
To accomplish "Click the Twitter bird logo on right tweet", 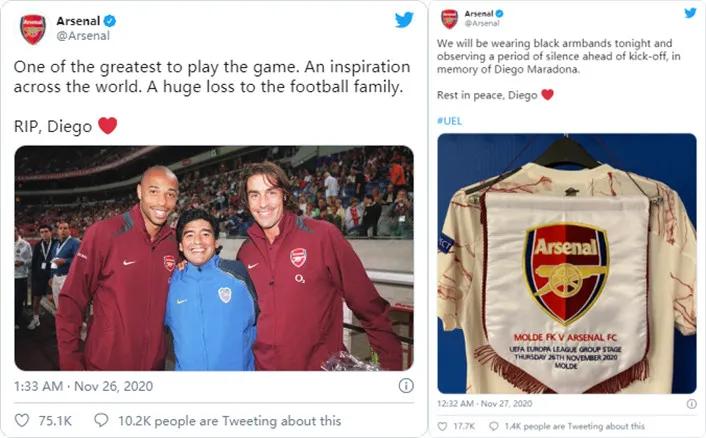I will click(690, 13).
